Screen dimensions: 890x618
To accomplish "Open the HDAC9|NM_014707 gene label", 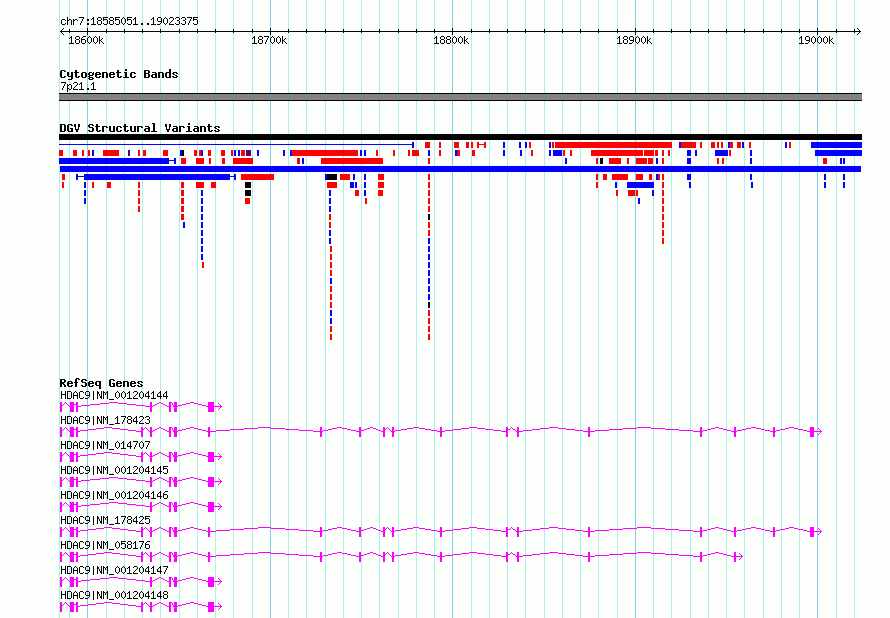I will click(x=106, y=445).
